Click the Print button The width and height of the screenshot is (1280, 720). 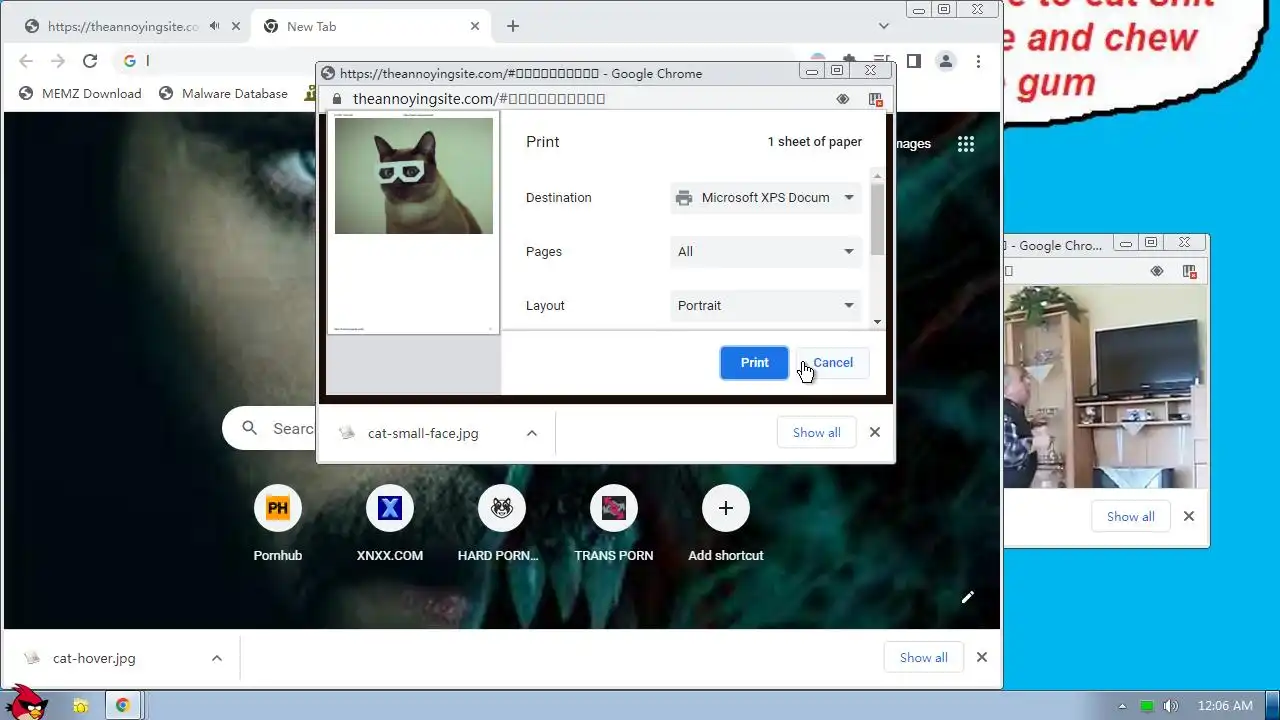click(x=754, y=363)
